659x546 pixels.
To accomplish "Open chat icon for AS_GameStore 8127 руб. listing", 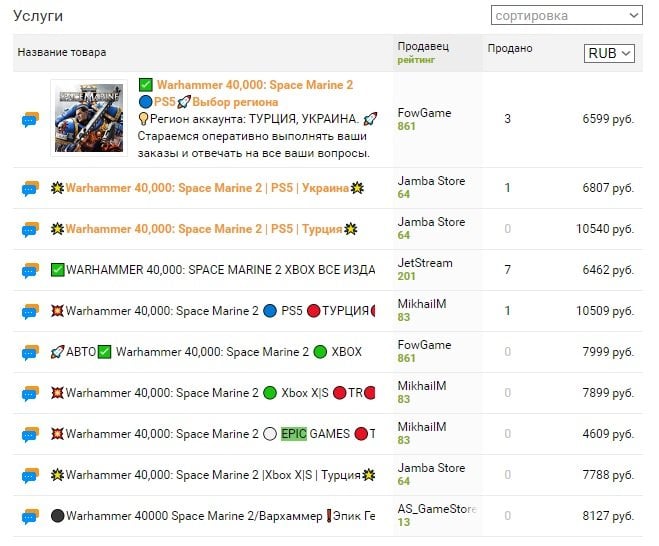I will (30, 516).
